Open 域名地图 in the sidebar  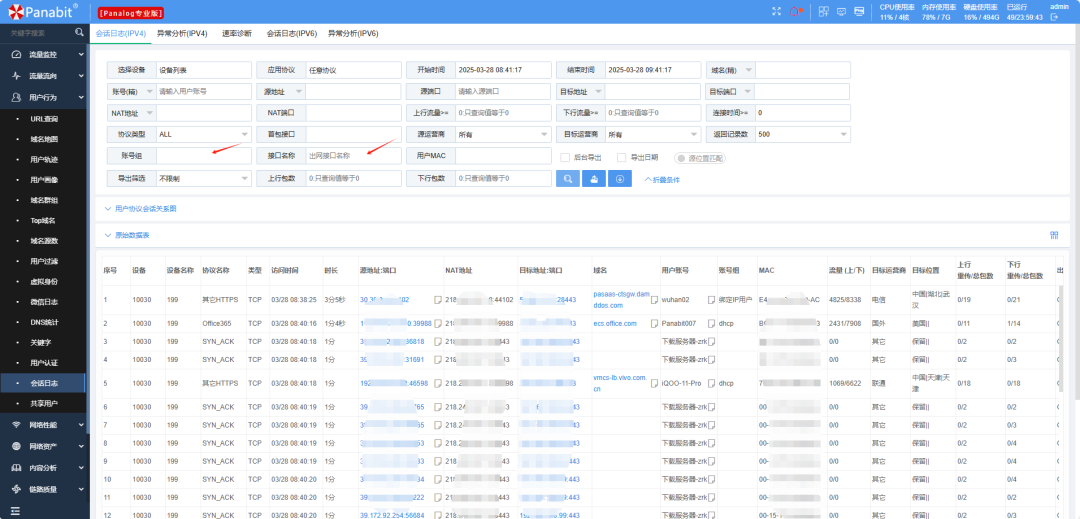point(44,139)
